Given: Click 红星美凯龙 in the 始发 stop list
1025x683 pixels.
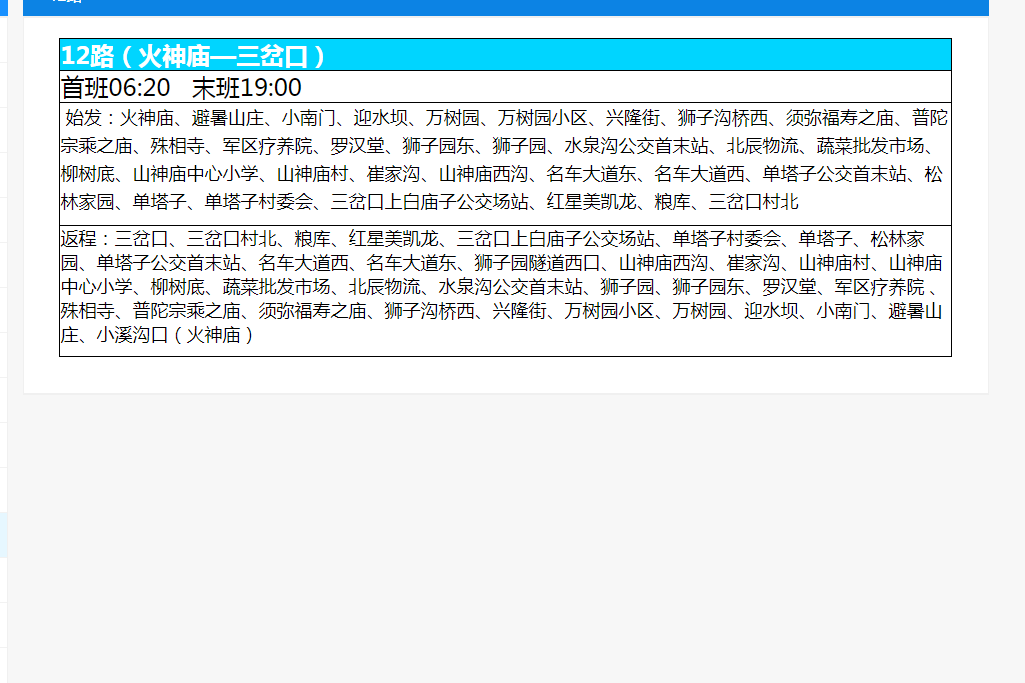Looking at the screenshot, I should point(592,201).
